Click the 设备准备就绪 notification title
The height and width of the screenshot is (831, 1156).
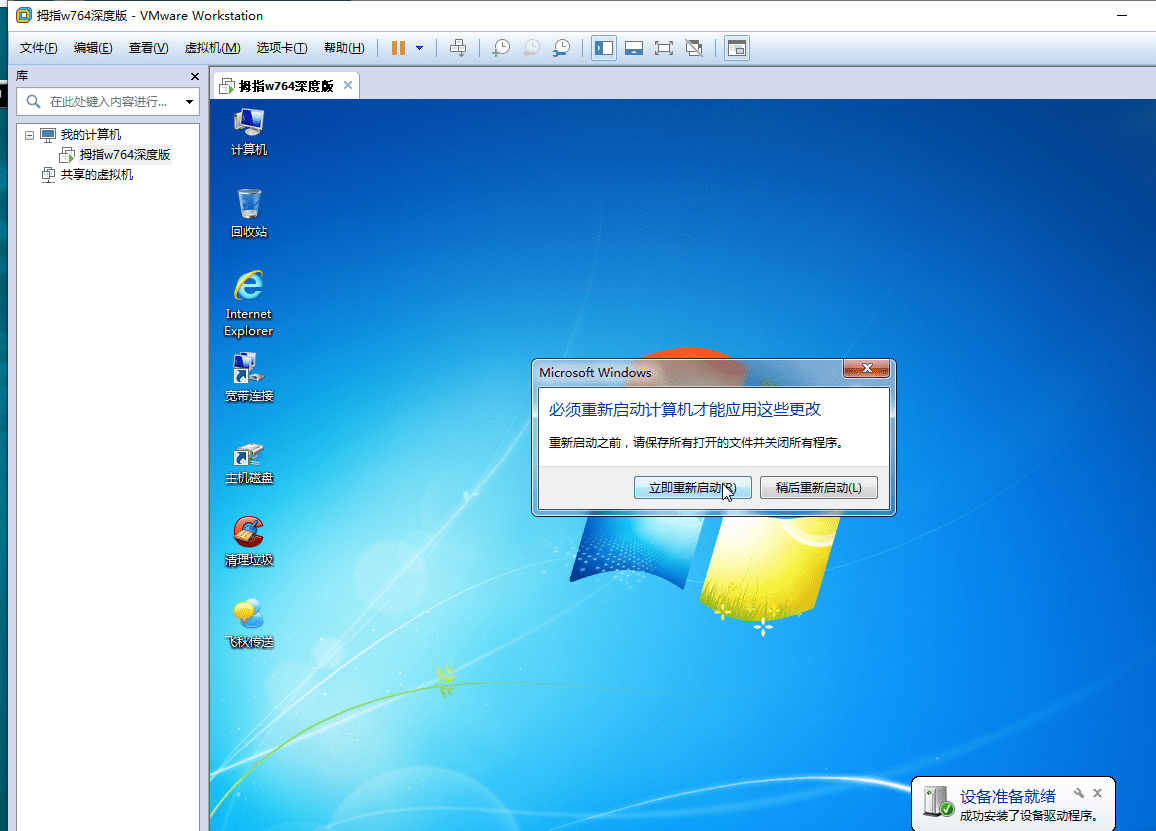[1007, 796]
